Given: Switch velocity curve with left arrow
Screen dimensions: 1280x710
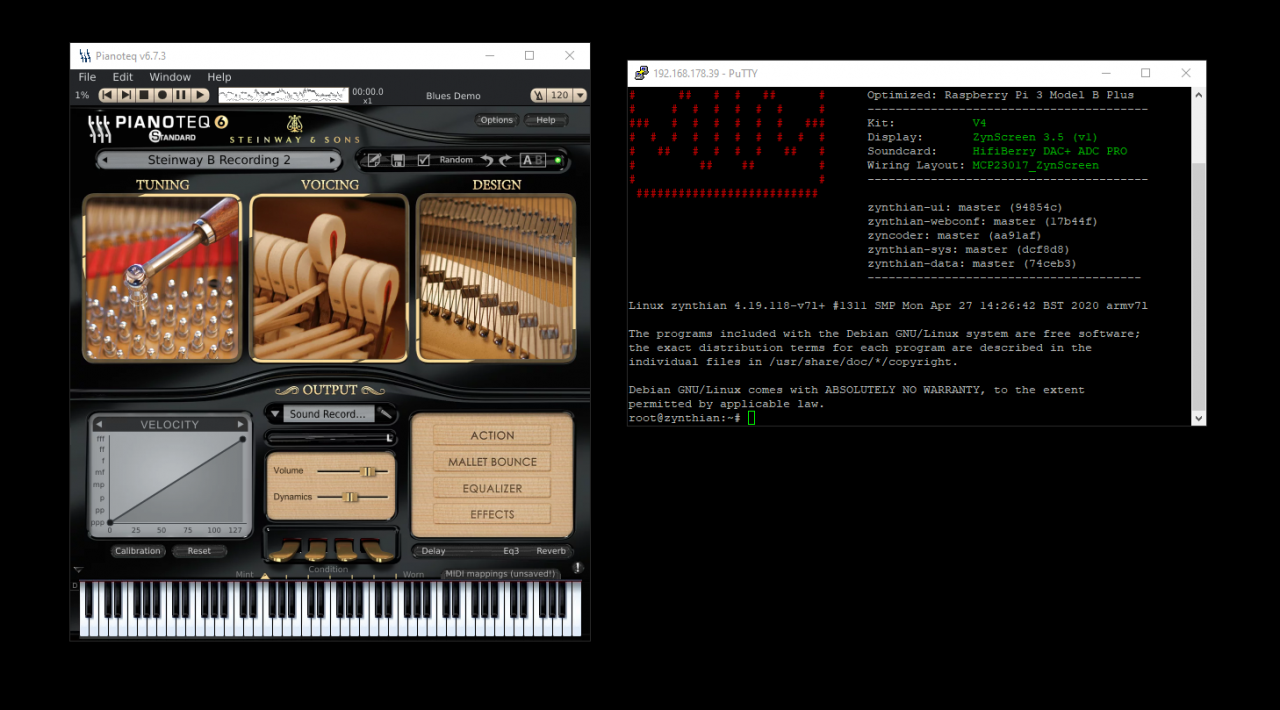Looking at the screenshot, I should [x=98, y=424].
